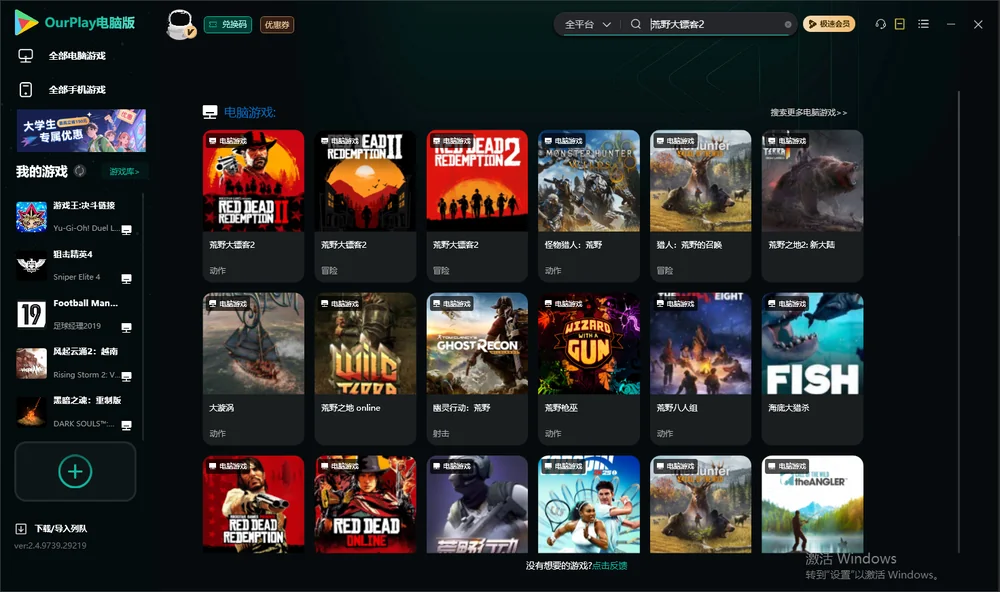
Task: Open Red Dead Redemption bottom-row card
Action: [x=253, y=504]
